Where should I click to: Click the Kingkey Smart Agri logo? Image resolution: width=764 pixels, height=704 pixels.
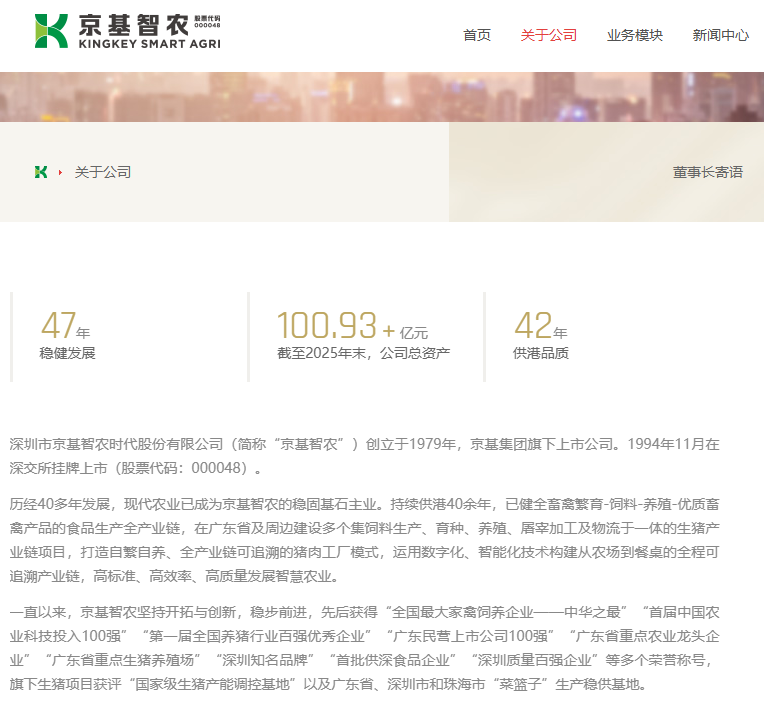point(127,31)
